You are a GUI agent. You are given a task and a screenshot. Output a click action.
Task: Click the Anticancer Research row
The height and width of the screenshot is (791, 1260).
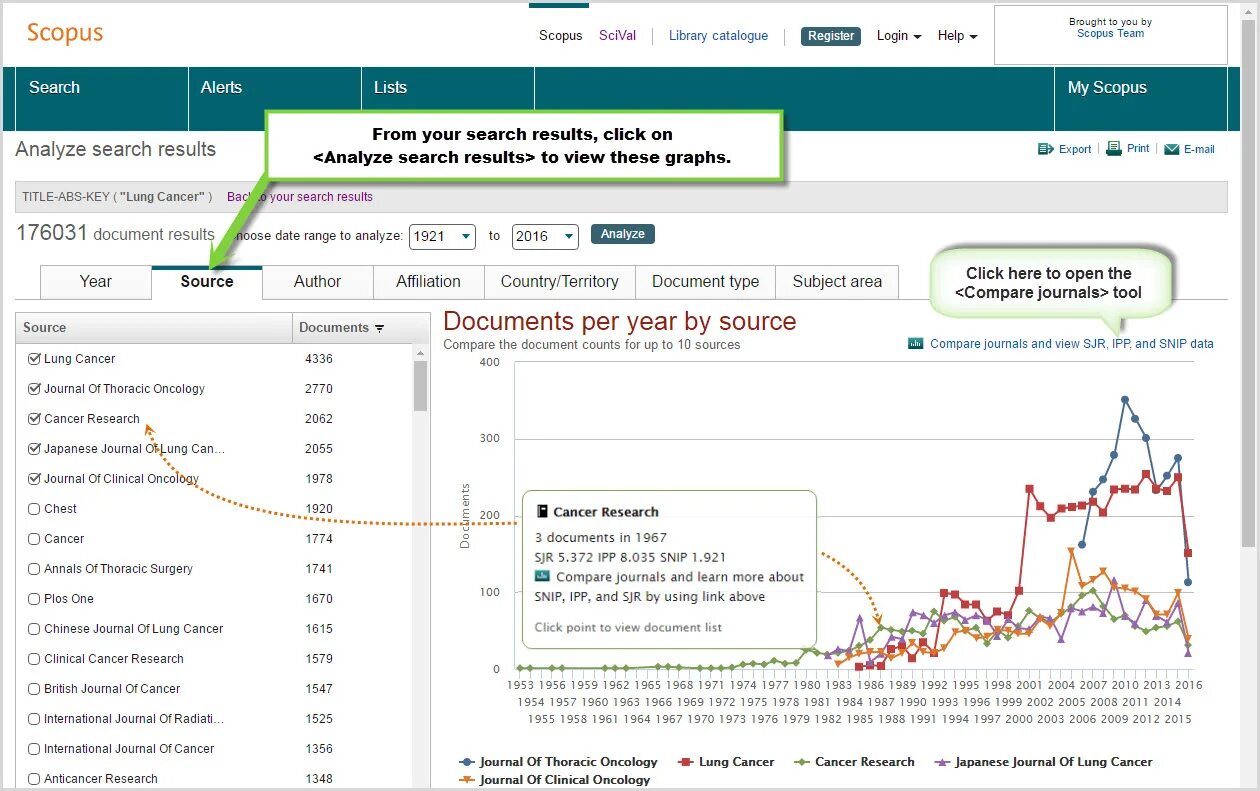pyautogui.click(x=214, y=778)
